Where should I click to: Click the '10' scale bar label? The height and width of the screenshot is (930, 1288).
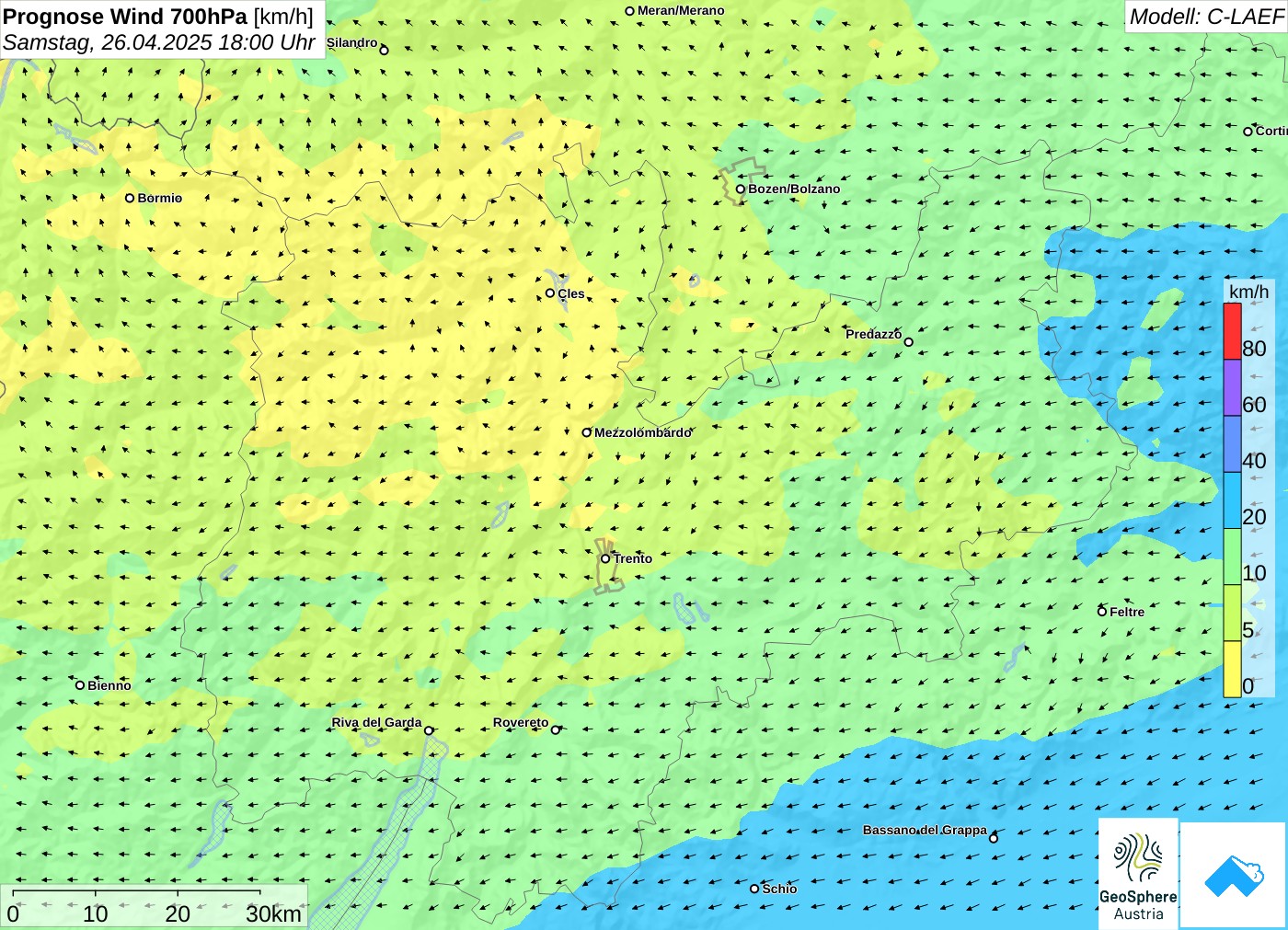tap(96, 913)
